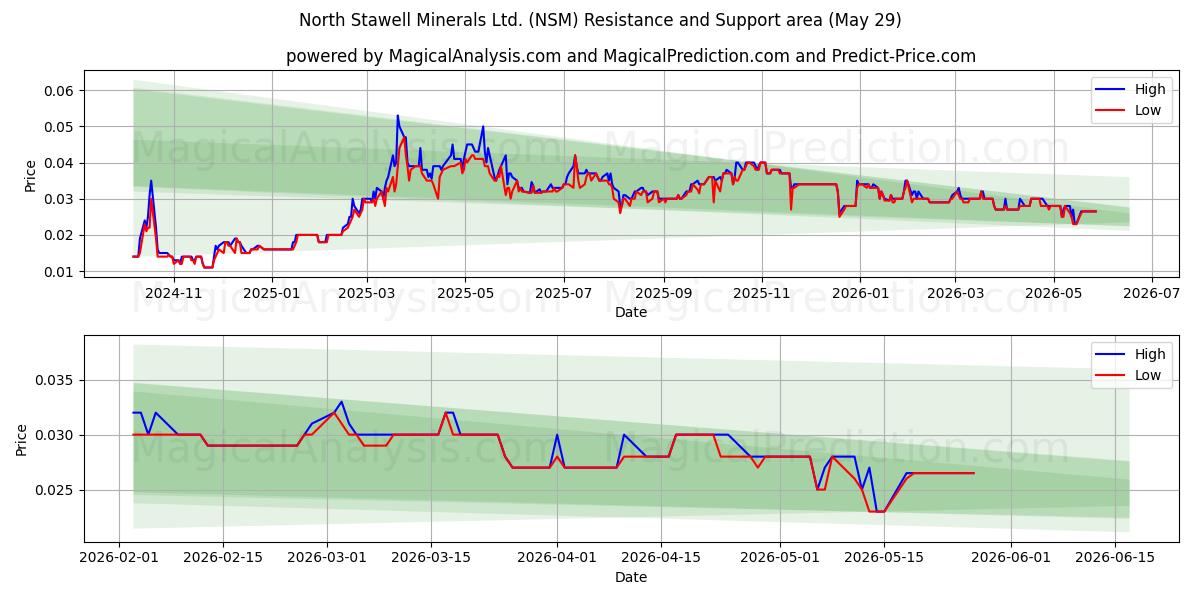Click the '2024-11' x-axis tick label
Screen dimensions: 1200x600
click(x=175, y=294)
